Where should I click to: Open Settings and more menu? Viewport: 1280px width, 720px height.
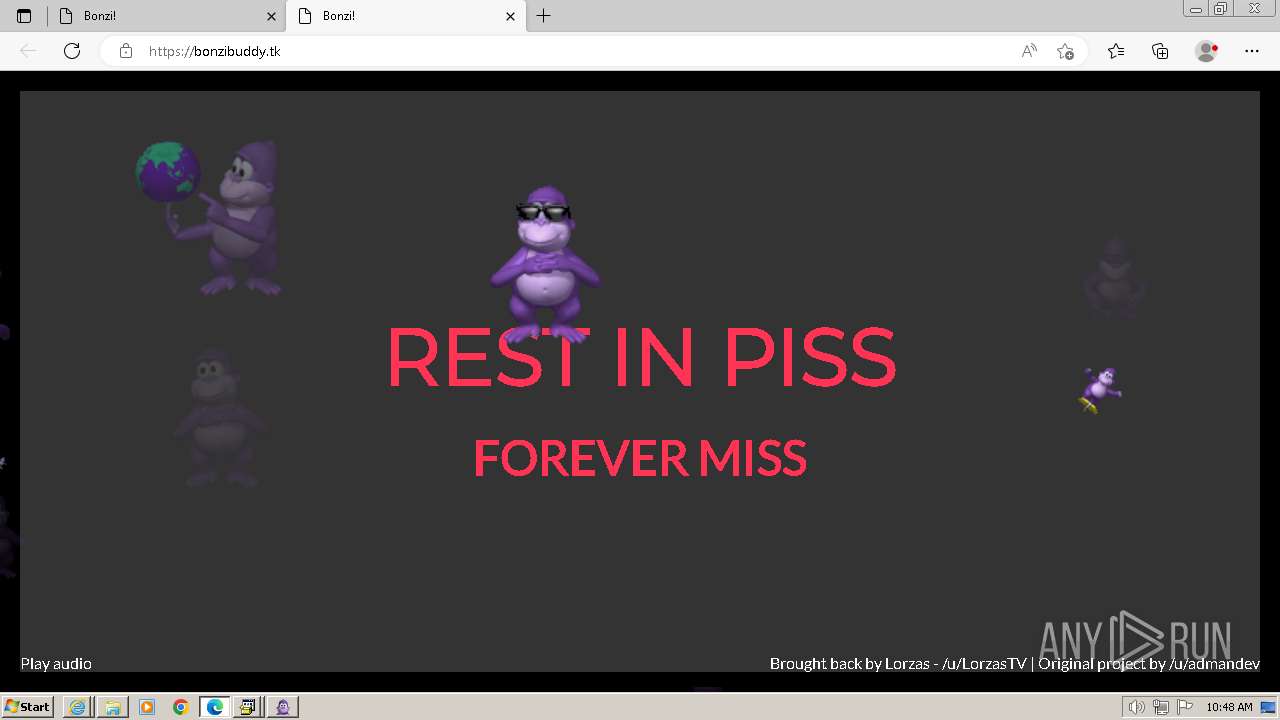(1252, 51)
